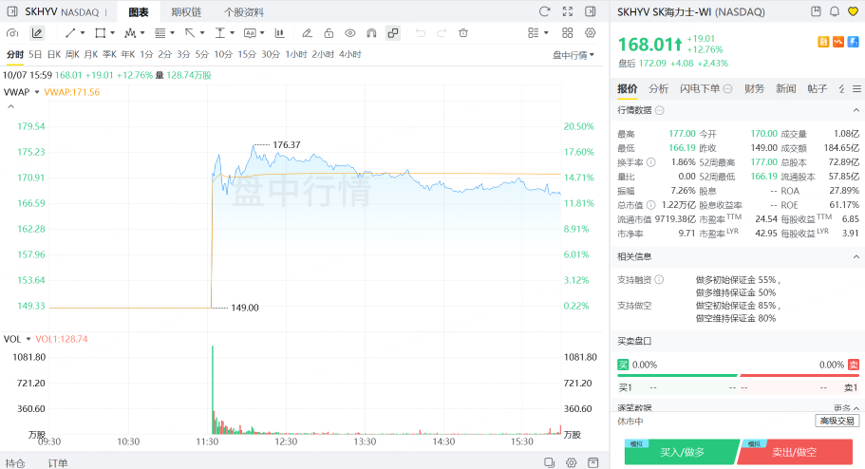The height and width of the screenshot is (469, 865).
Task: Open the text annotation tool dropdown arrow
Action: click(x=262, y=33)
